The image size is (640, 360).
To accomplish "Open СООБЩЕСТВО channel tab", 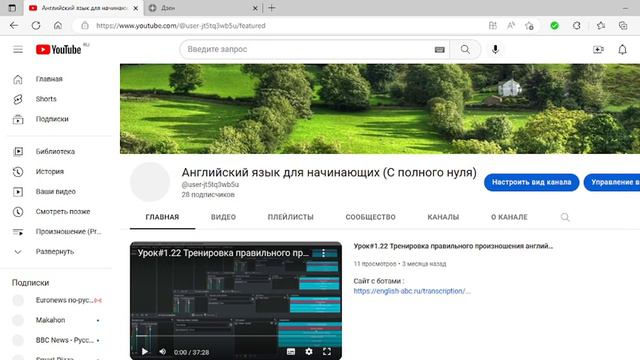I will tap(371, 217).
